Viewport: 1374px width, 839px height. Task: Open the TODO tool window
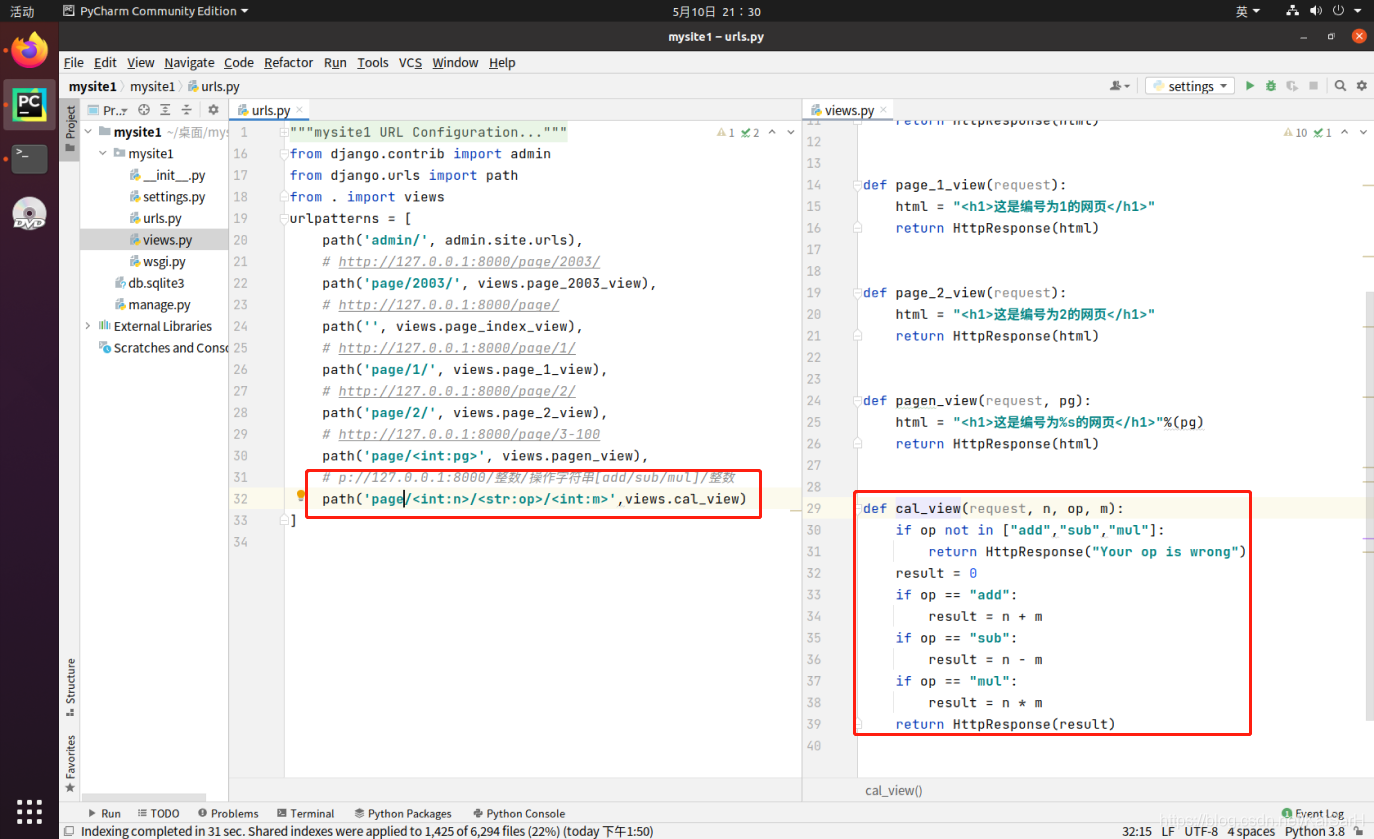[158, 813]
